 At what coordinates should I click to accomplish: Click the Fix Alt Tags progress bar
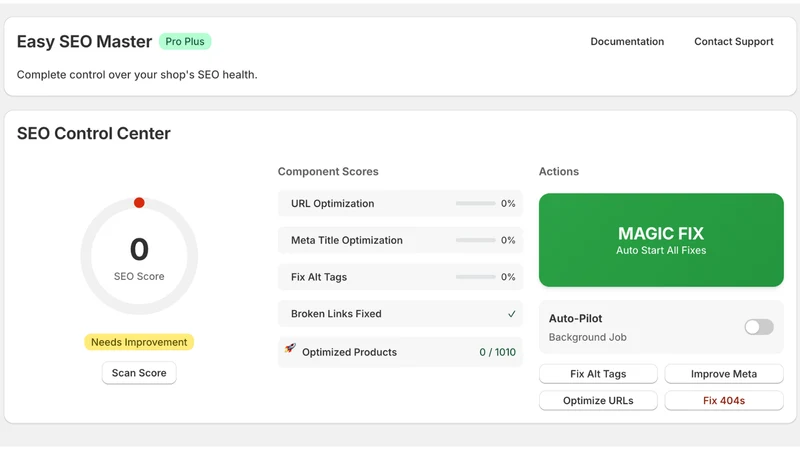point(476,277)
